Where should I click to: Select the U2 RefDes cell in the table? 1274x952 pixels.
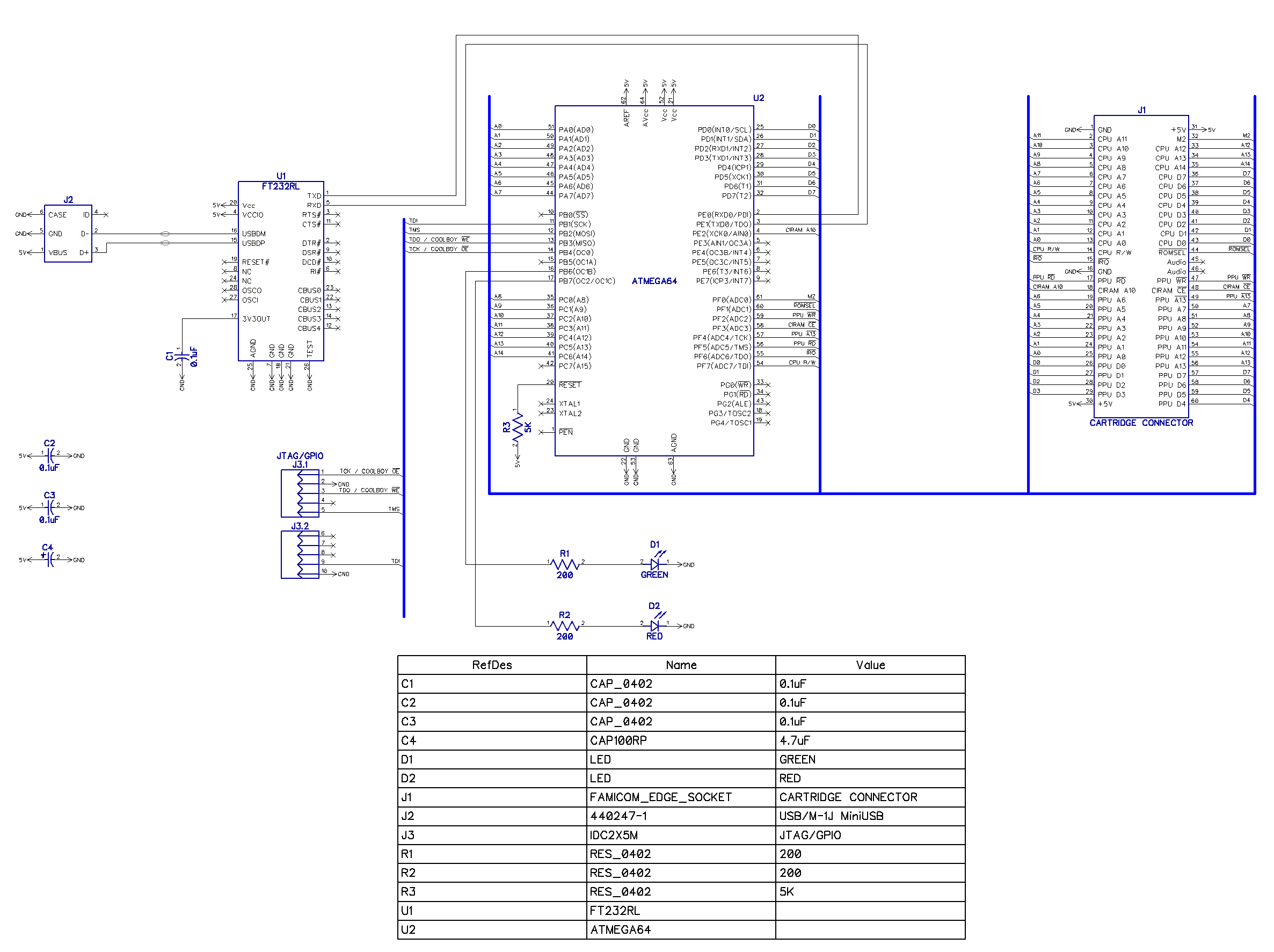[x=492, y=929]
